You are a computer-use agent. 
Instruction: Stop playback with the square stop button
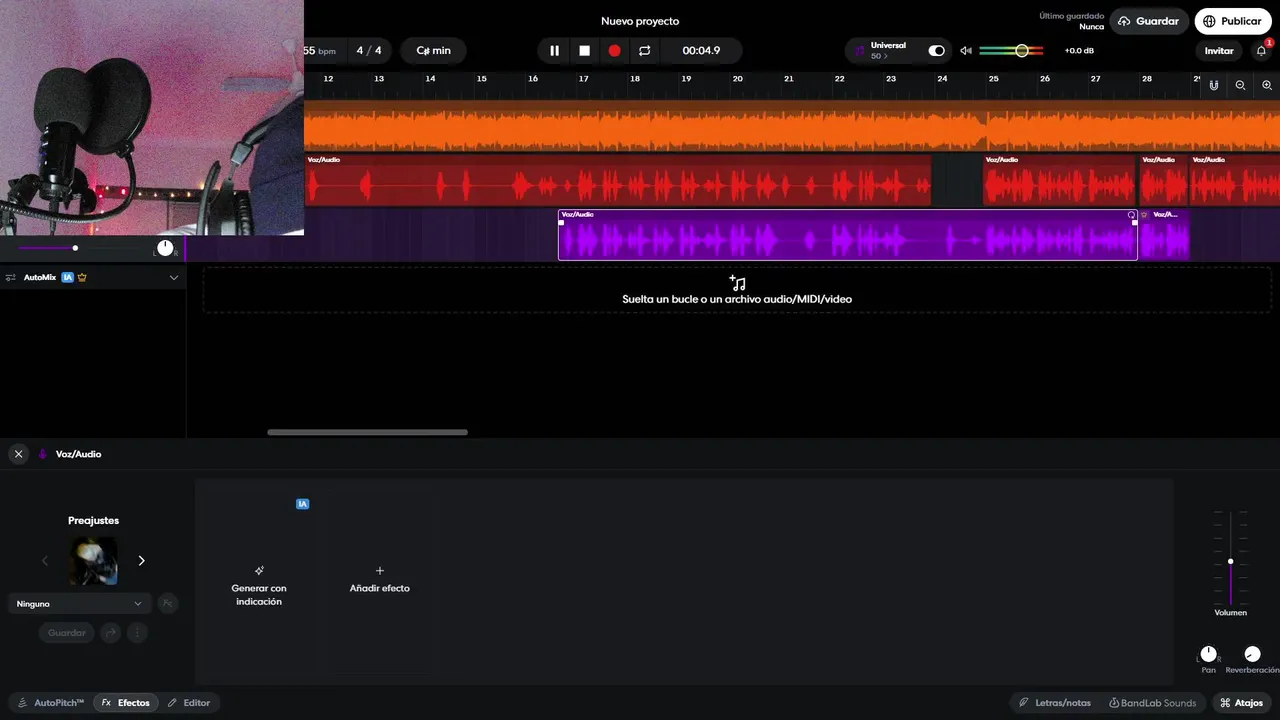pos(584,51)
